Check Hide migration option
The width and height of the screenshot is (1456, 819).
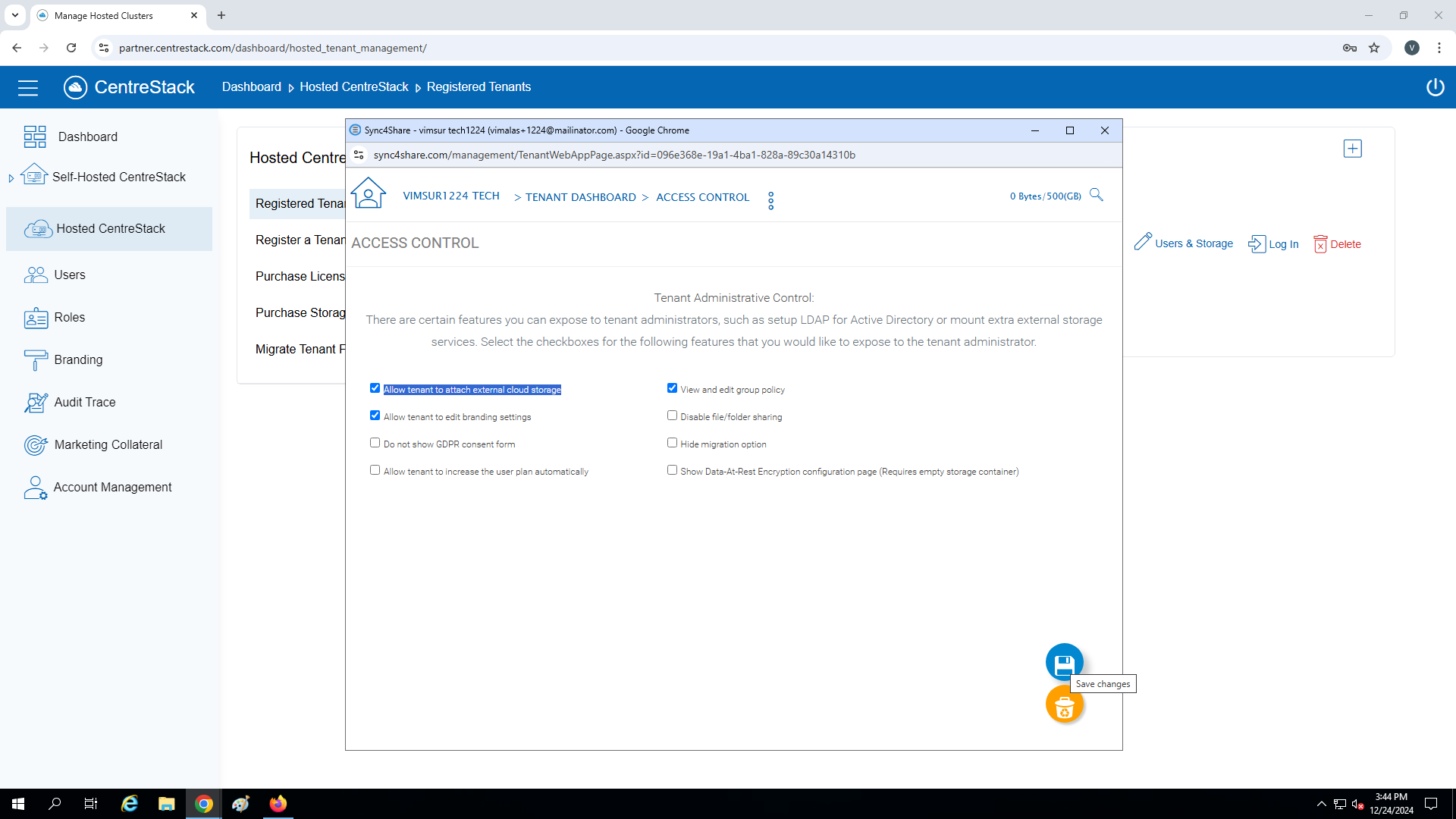coord(672,443)
